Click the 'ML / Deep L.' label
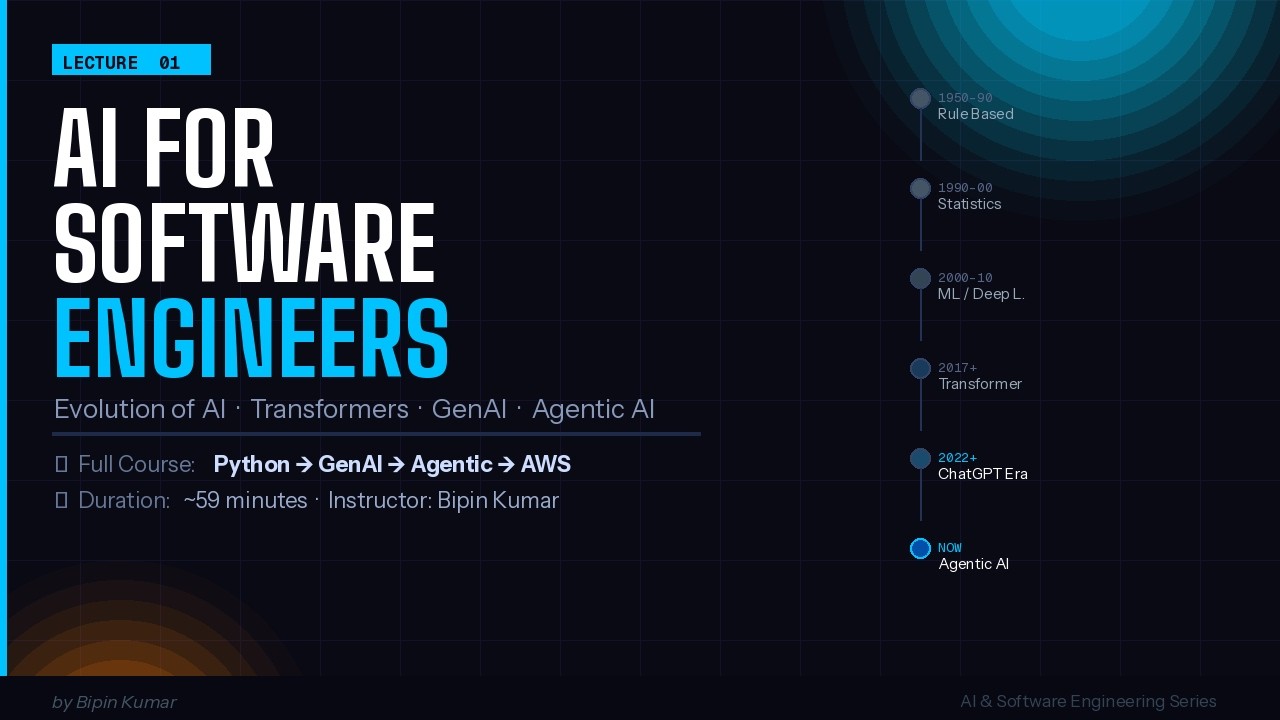The width and height of the screenshot is (1280, 720). [x=981, y=294]
